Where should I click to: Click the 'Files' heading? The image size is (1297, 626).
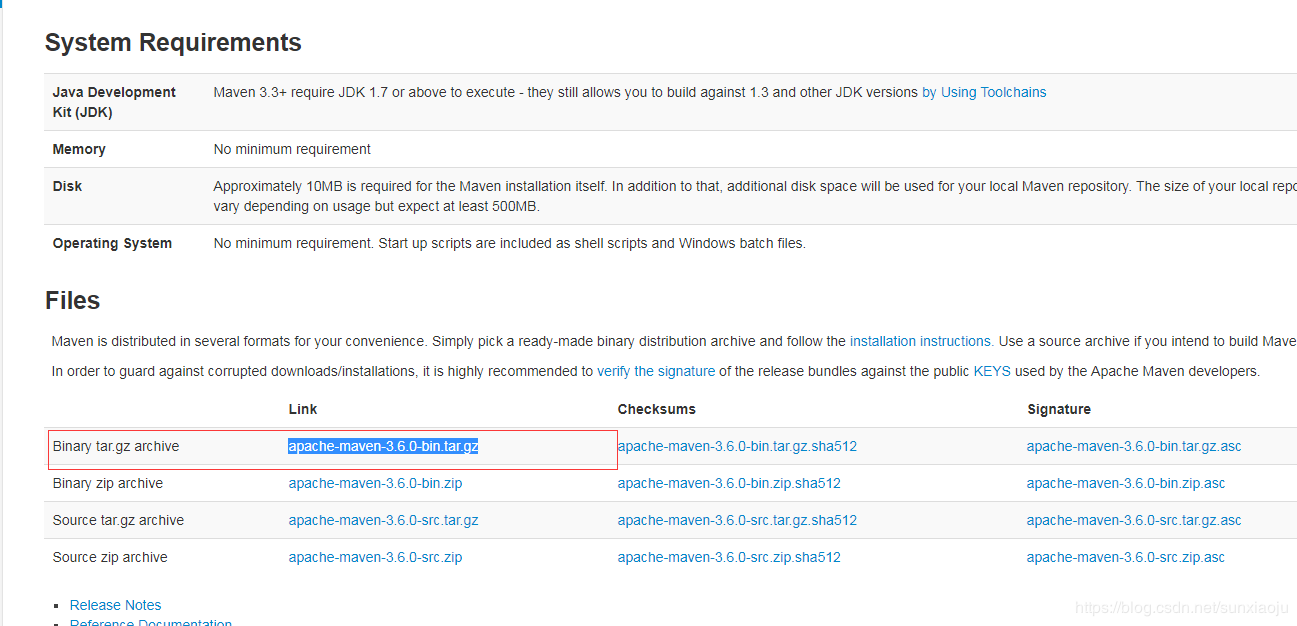point(72,301)
